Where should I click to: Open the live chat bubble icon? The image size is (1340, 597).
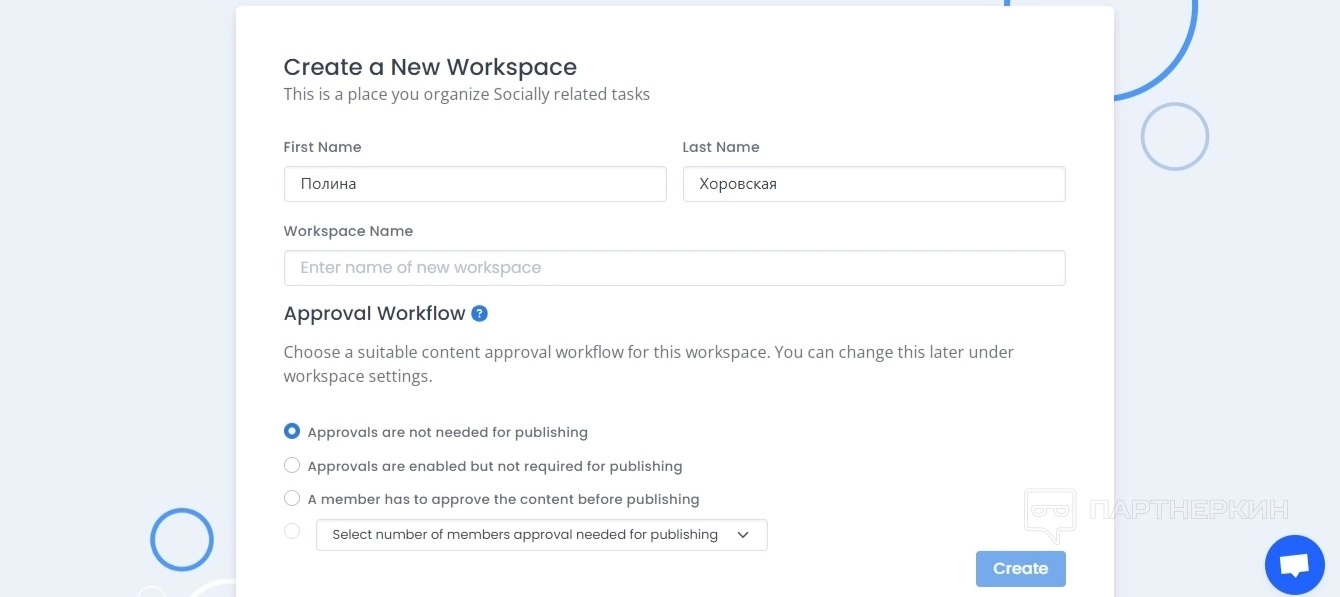(1294, 566)
